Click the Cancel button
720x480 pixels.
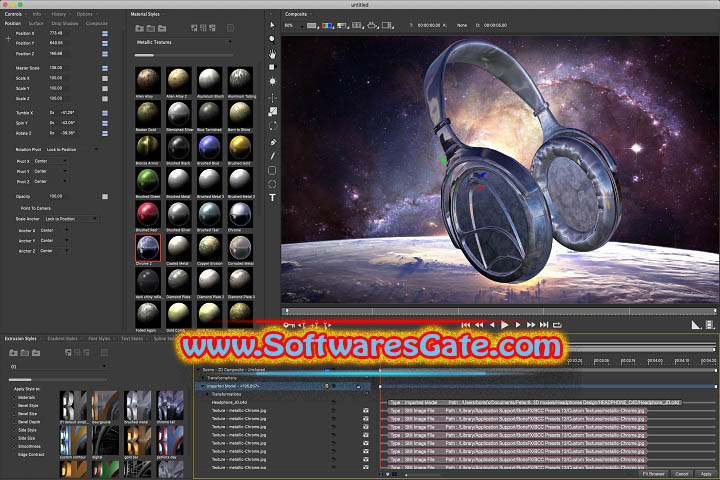pyautogui.click(x=681, y=474)
